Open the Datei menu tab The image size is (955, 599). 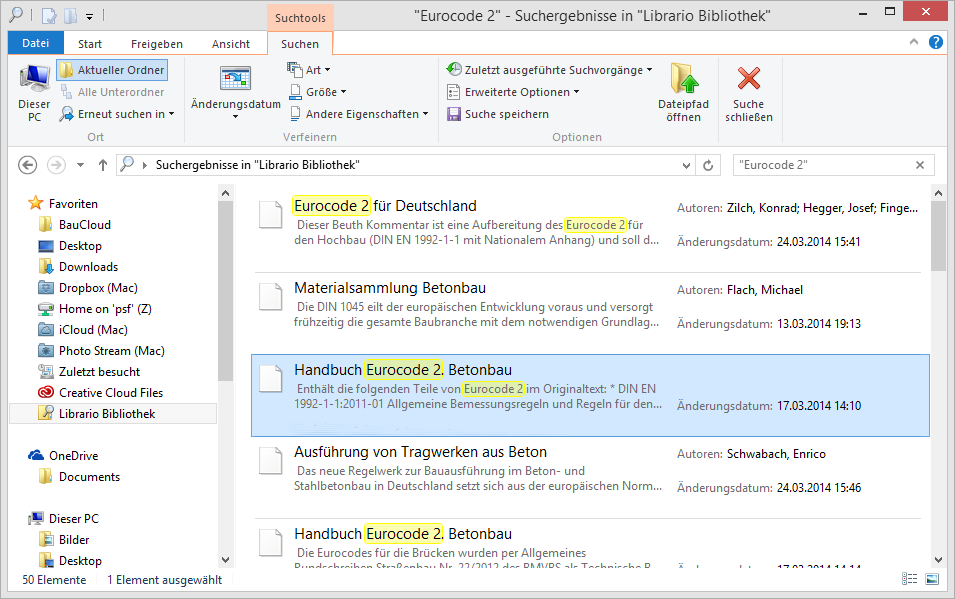[x=35, y=44]
